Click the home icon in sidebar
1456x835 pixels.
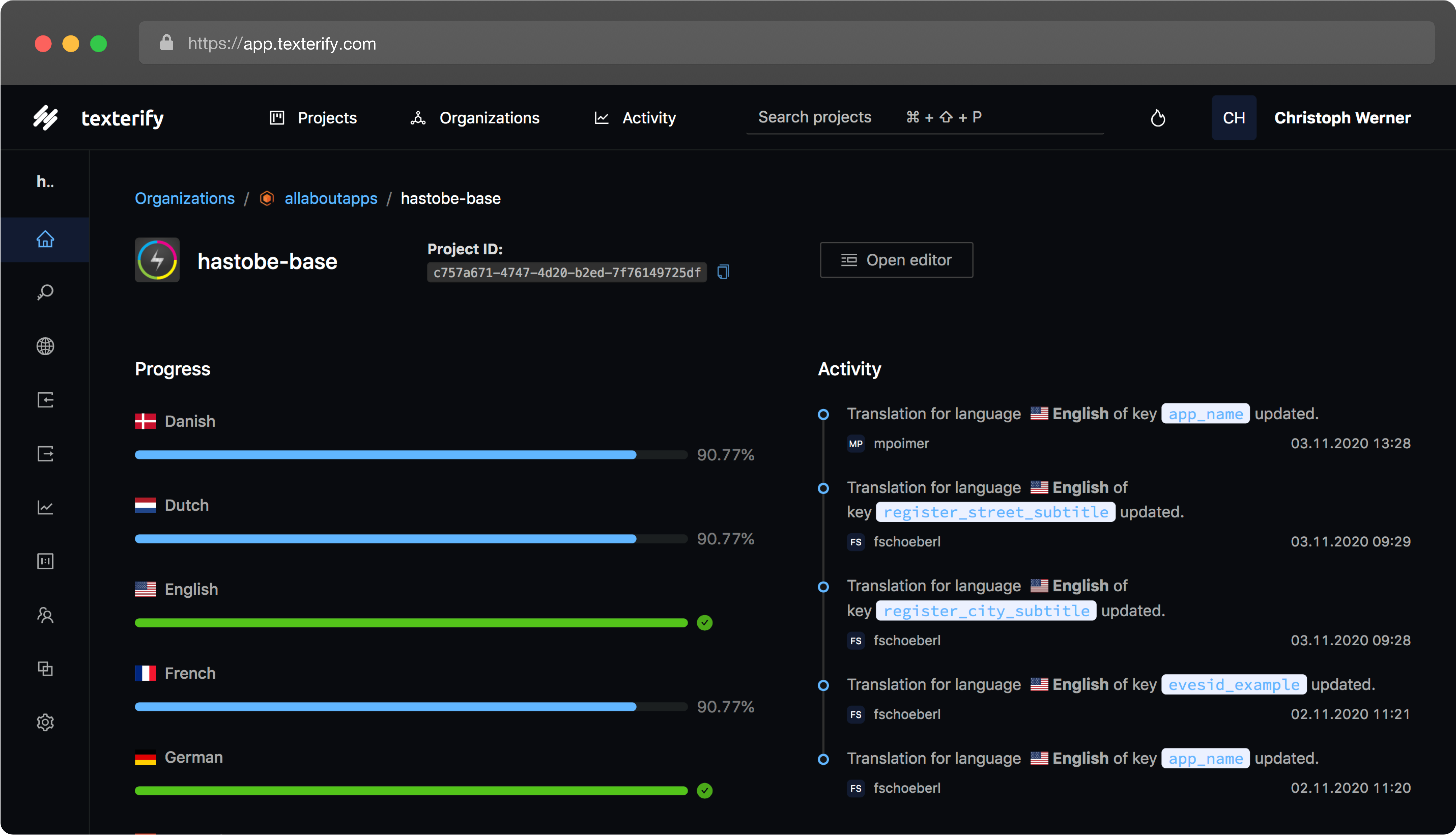(45, 239)
